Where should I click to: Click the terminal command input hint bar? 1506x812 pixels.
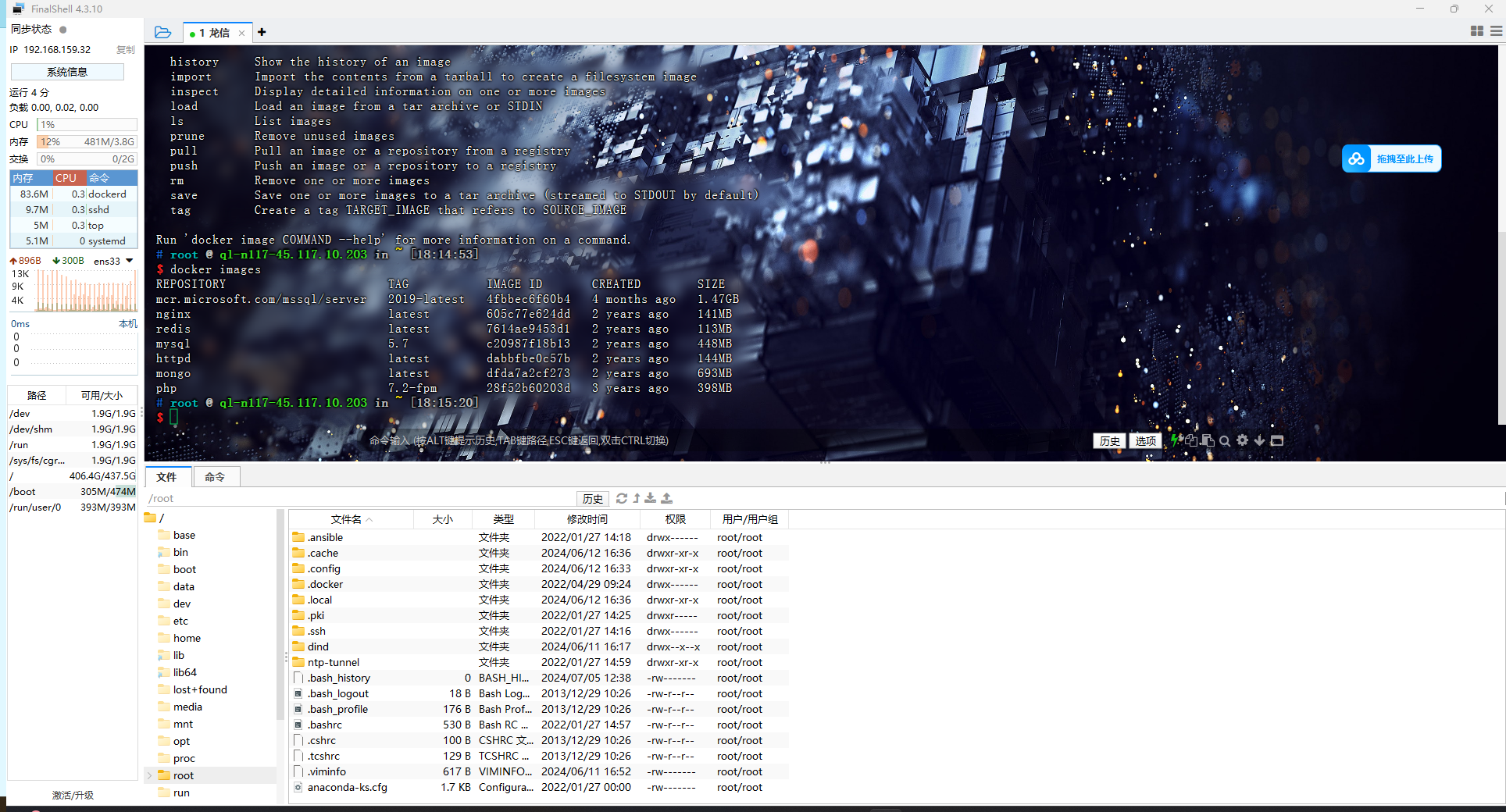tap(519, 440)
